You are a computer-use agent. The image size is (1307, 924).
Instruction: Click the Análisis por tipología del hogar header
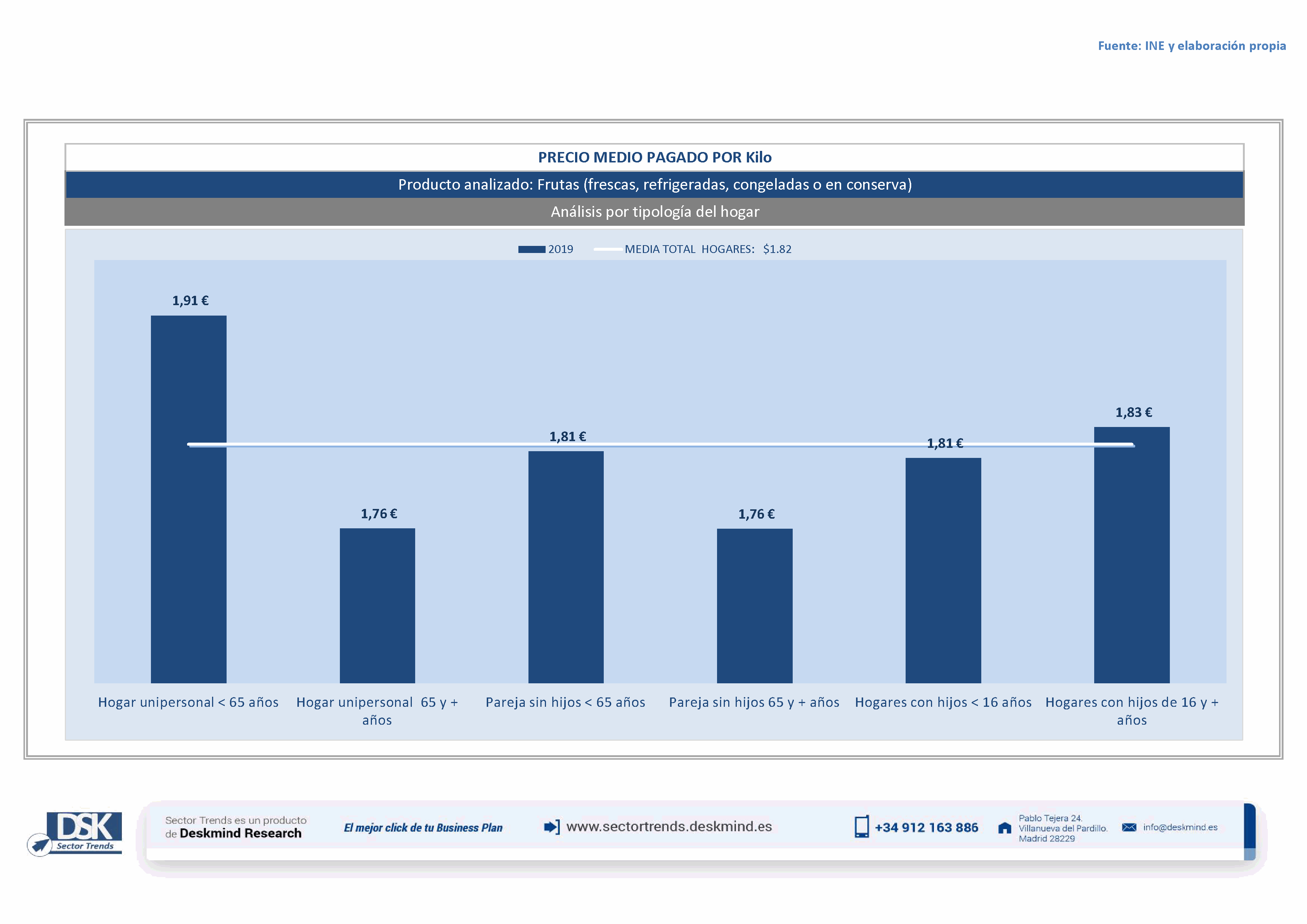pyautogui.click(x=654, y=212)
